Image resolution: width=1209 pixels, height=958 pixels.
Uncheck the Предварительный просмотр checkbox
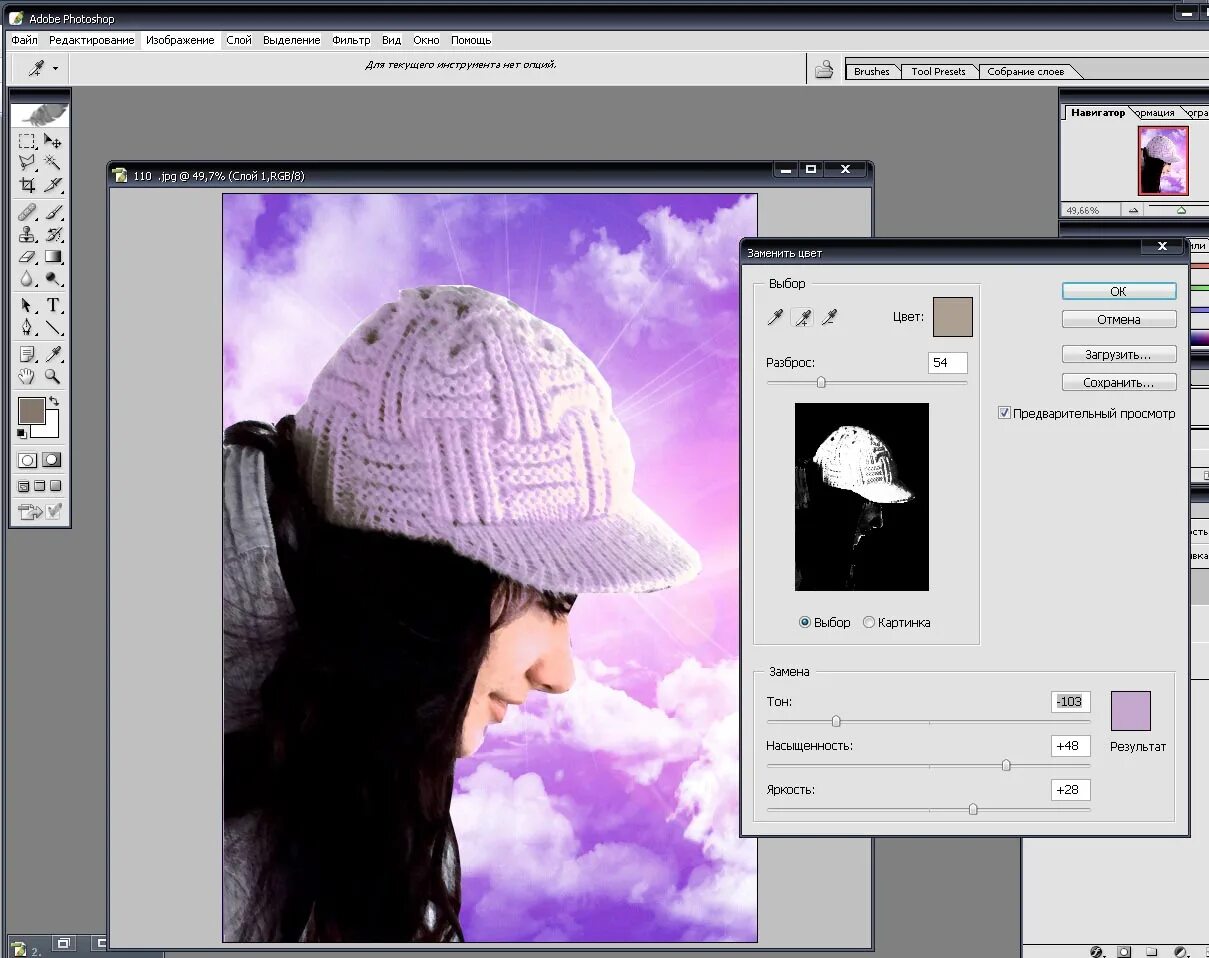[x=1004, y=413]
